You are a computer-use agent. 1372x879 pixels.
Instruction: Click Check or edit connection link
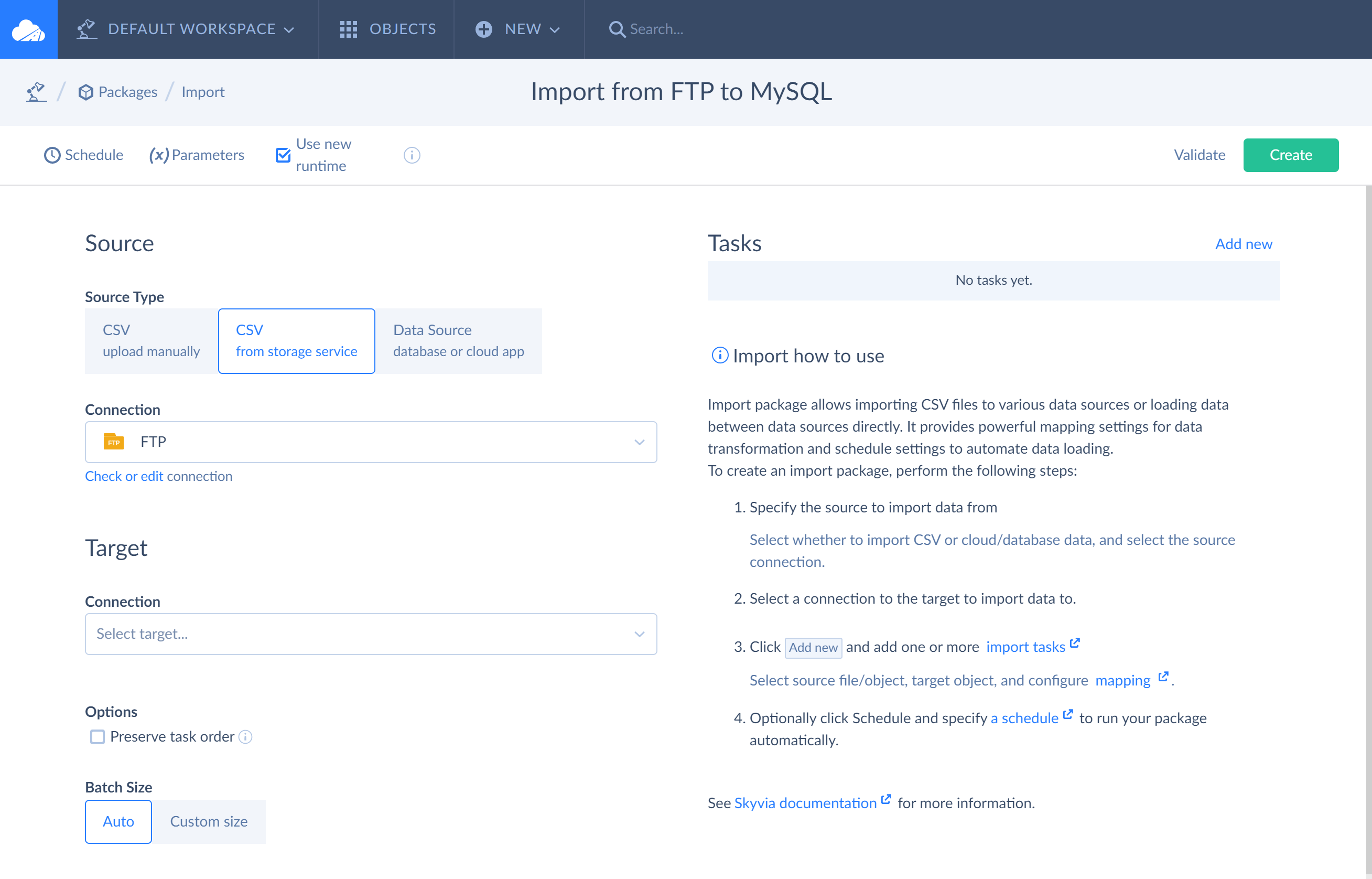point(159,476)
